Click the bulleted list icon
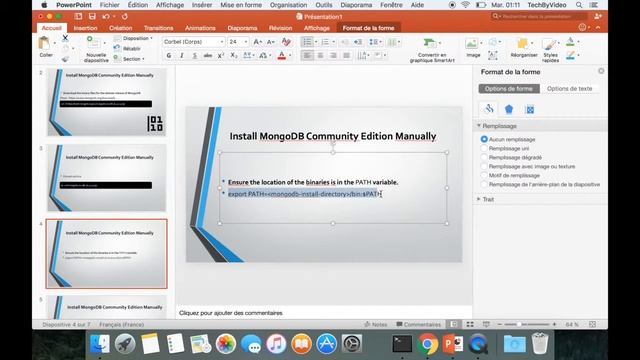 point(307,42)
